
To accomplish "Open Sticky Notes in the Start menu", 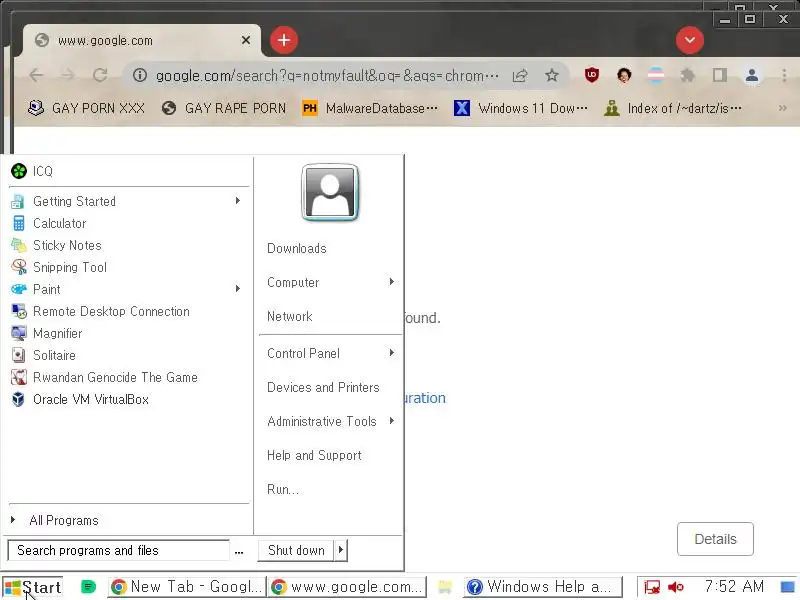I will tap(128, 245).
